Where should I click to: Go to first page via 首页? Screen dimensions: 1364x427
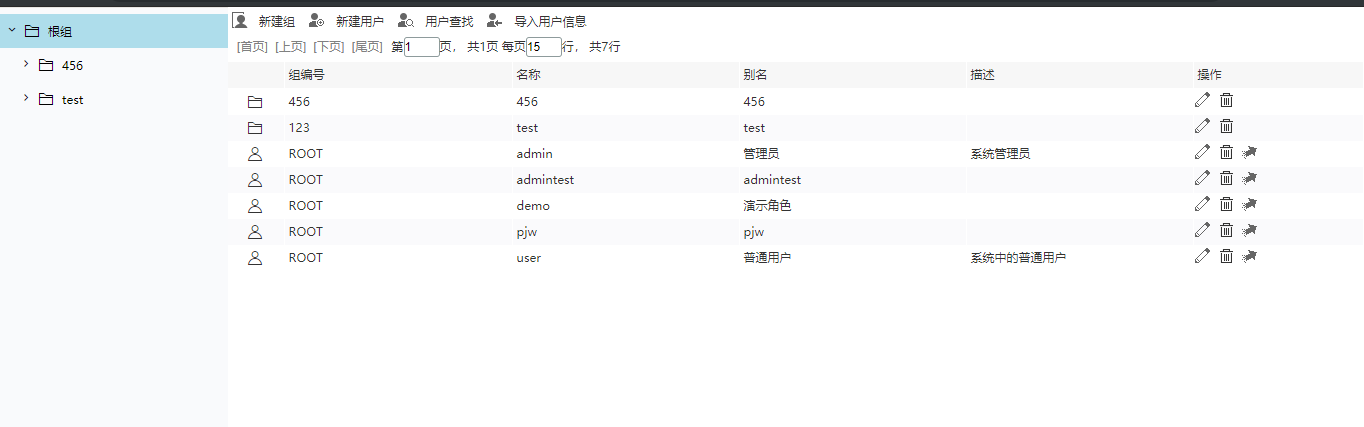pyautogui.click(x=252, y=47)
